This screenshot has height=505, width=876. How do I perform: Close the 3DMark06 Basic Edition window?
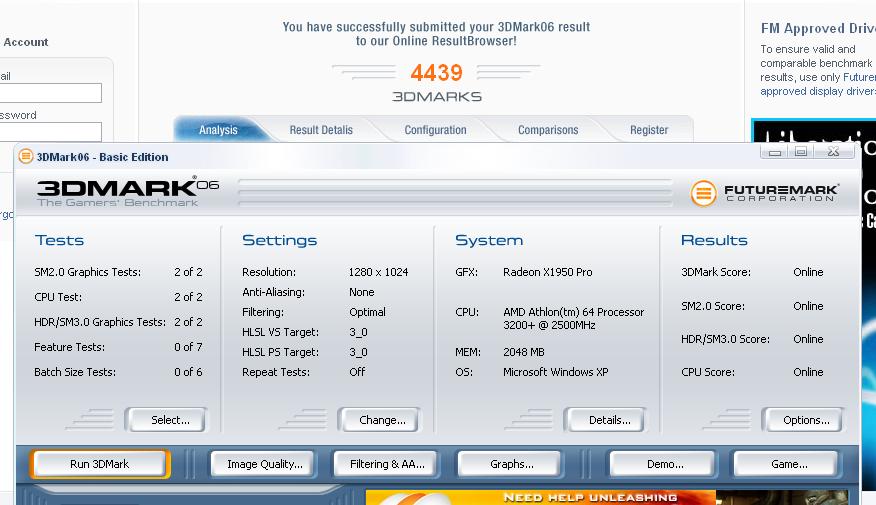click(834, 151)
